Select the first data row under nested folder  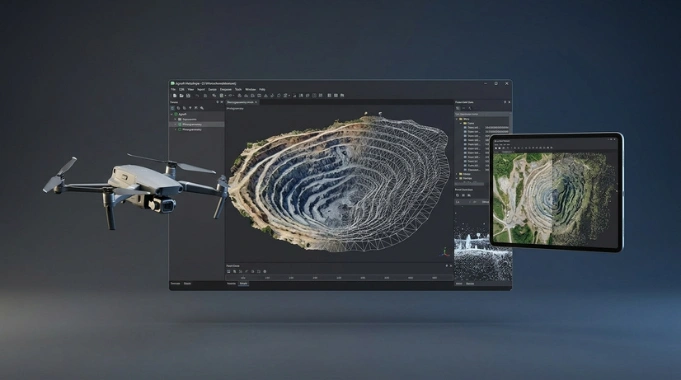coord(486,128)
